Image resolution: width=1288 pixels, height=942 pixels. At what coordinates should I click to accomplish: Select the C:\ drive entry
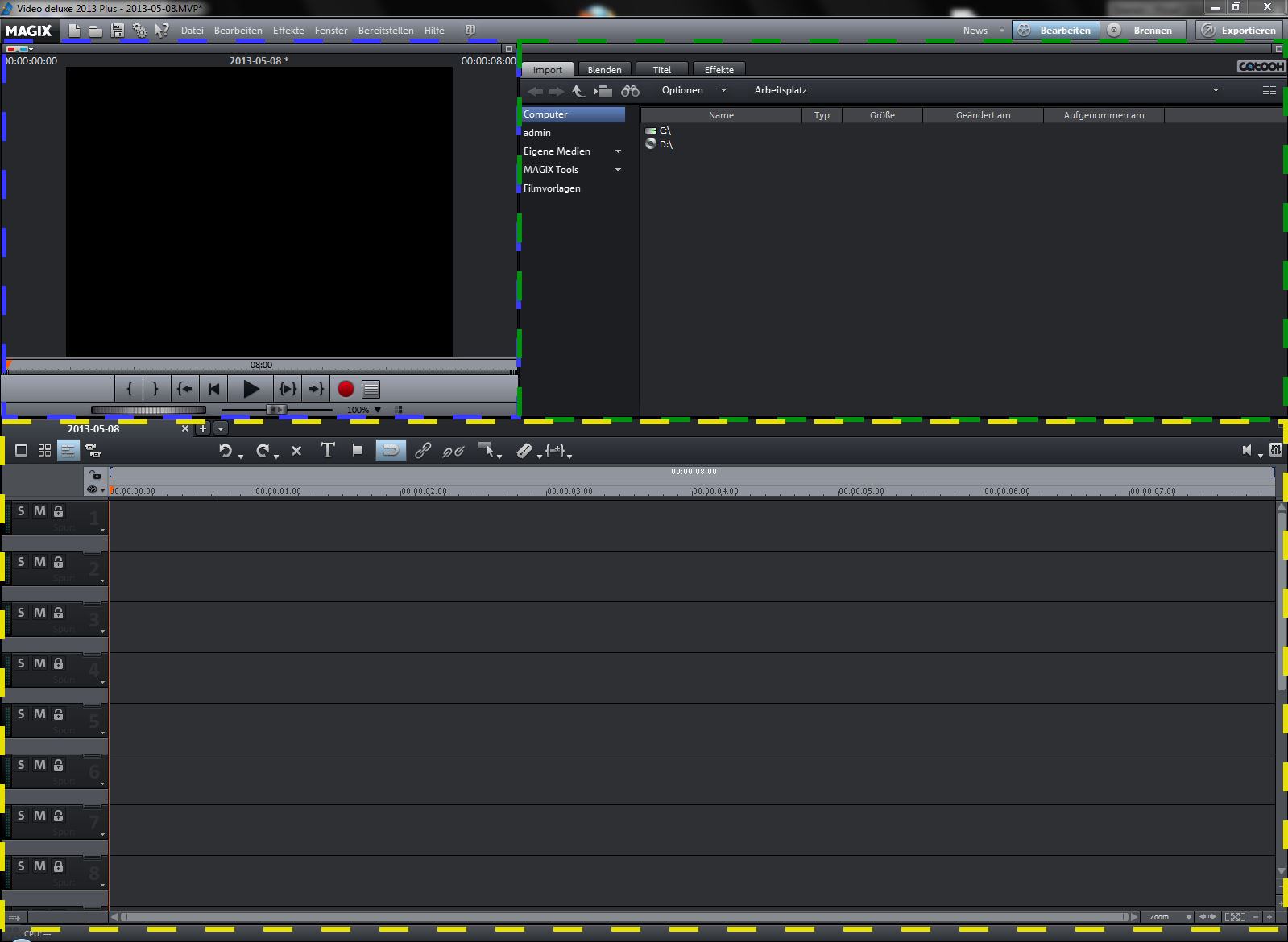click(658, 130)
